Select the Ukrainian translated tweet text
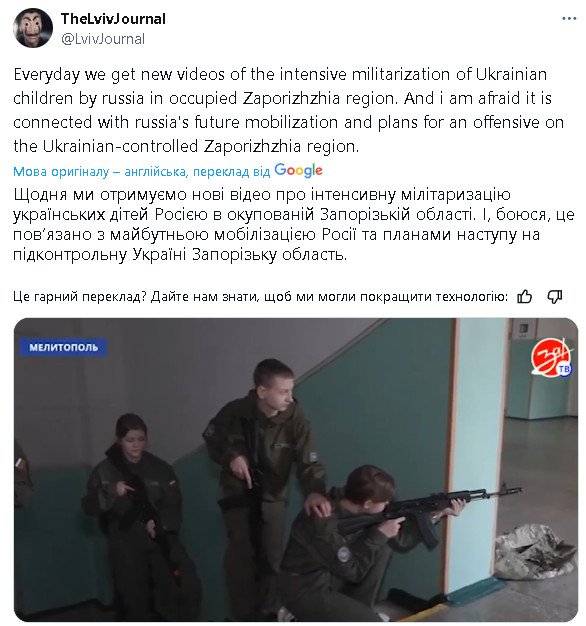 pos(293,224)
